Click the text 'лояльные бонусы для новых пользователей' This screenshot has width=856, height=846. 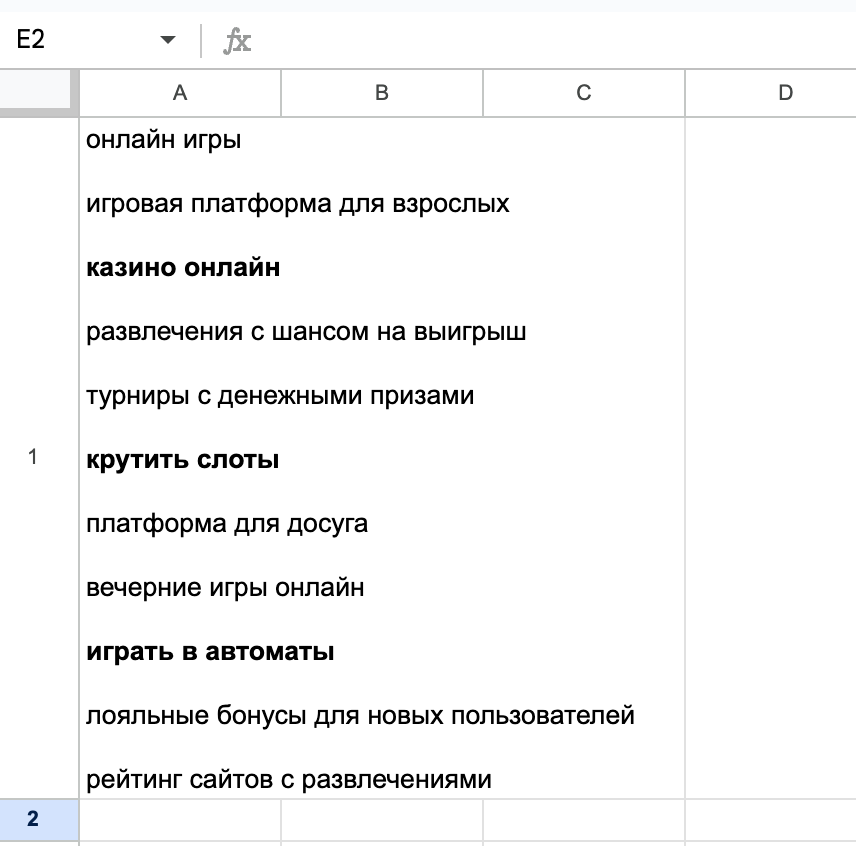(x=360, y=716)
